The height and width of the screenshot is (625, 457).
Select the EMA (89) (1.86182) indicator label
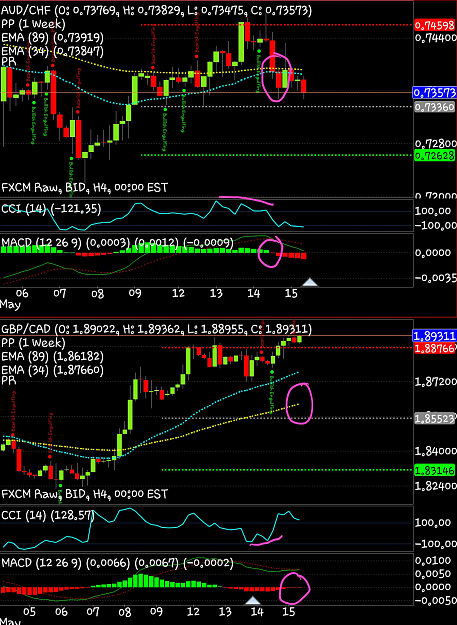[52, 356]
